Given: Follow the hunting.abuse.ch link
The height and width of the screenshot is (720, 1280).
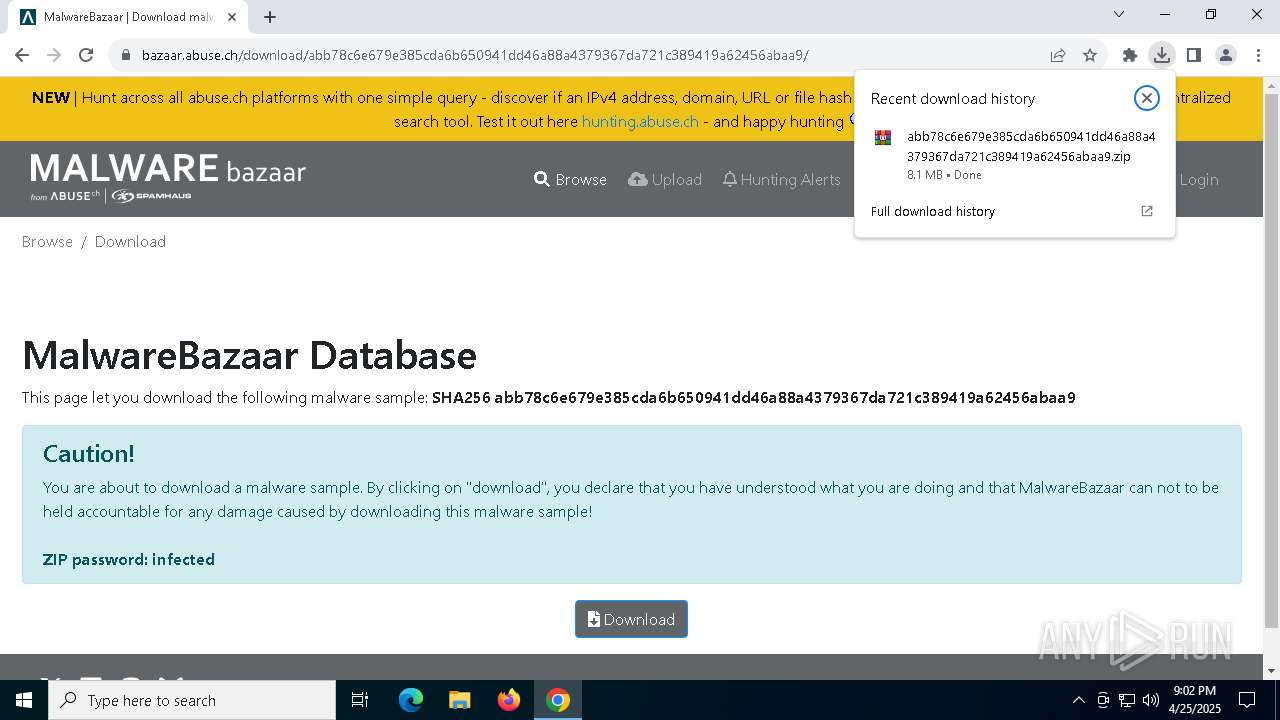Looking at the screenshot, I should (x=640, y=121).
